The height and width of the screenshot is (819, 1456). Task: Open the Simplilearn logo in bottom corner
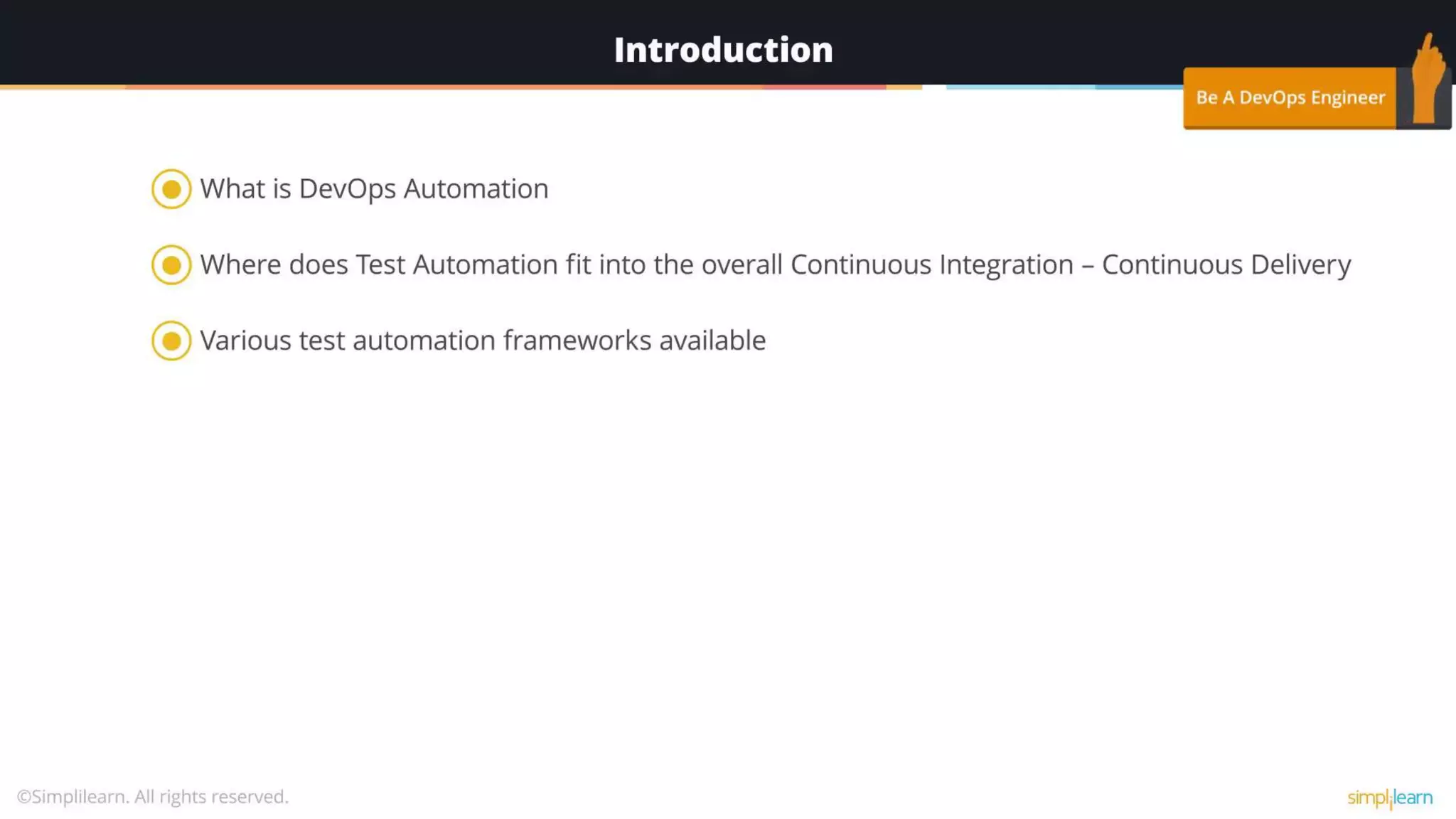click(1390, 798)
